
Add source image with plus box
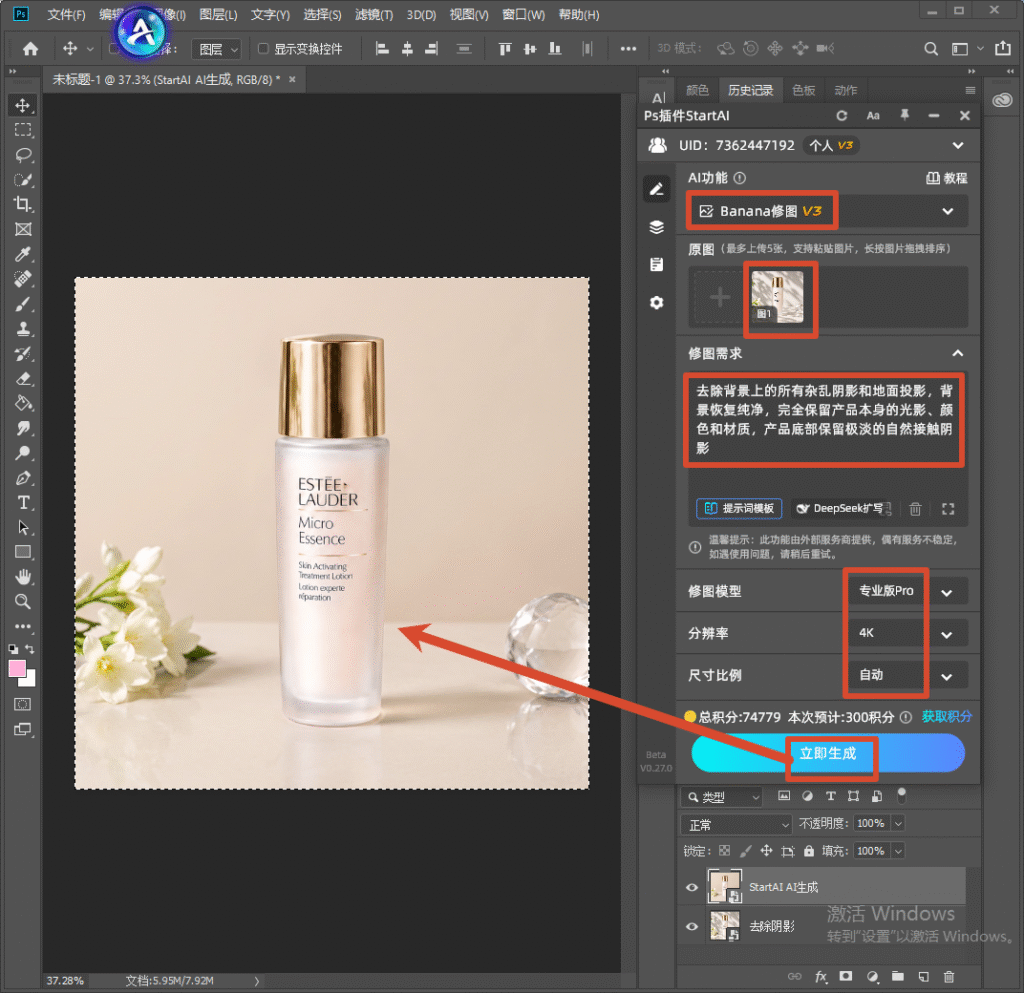tap(720, 298)
